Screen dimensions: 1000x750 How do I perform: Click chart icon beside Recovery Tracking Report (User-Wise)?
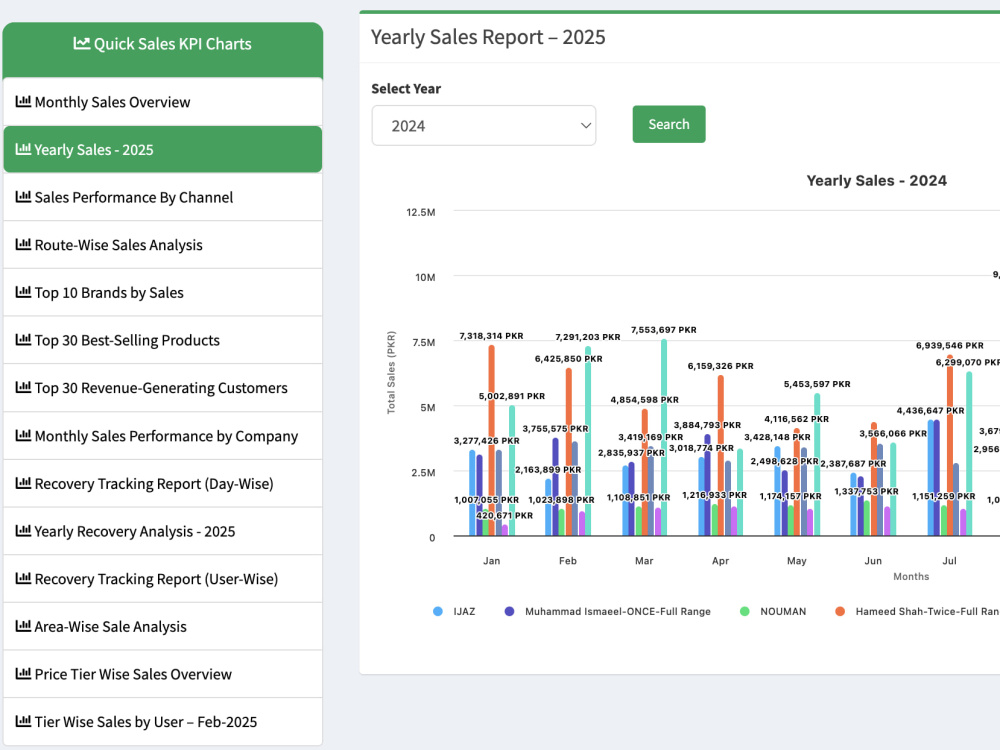tap(23, 578)
